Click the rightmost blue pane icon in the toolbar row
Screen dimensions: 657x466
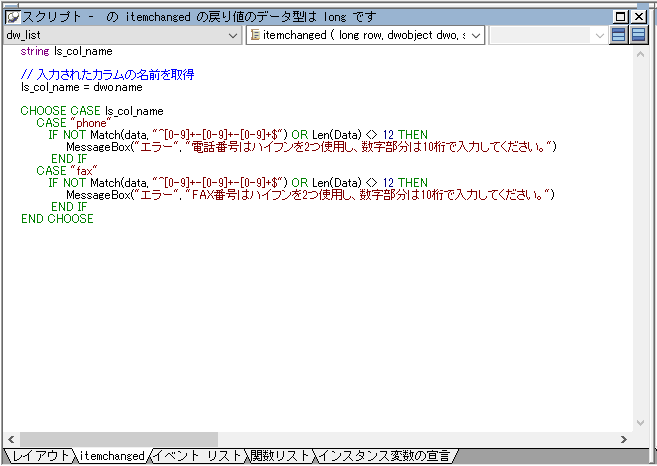pyautogui.click(x=638, y=35)
